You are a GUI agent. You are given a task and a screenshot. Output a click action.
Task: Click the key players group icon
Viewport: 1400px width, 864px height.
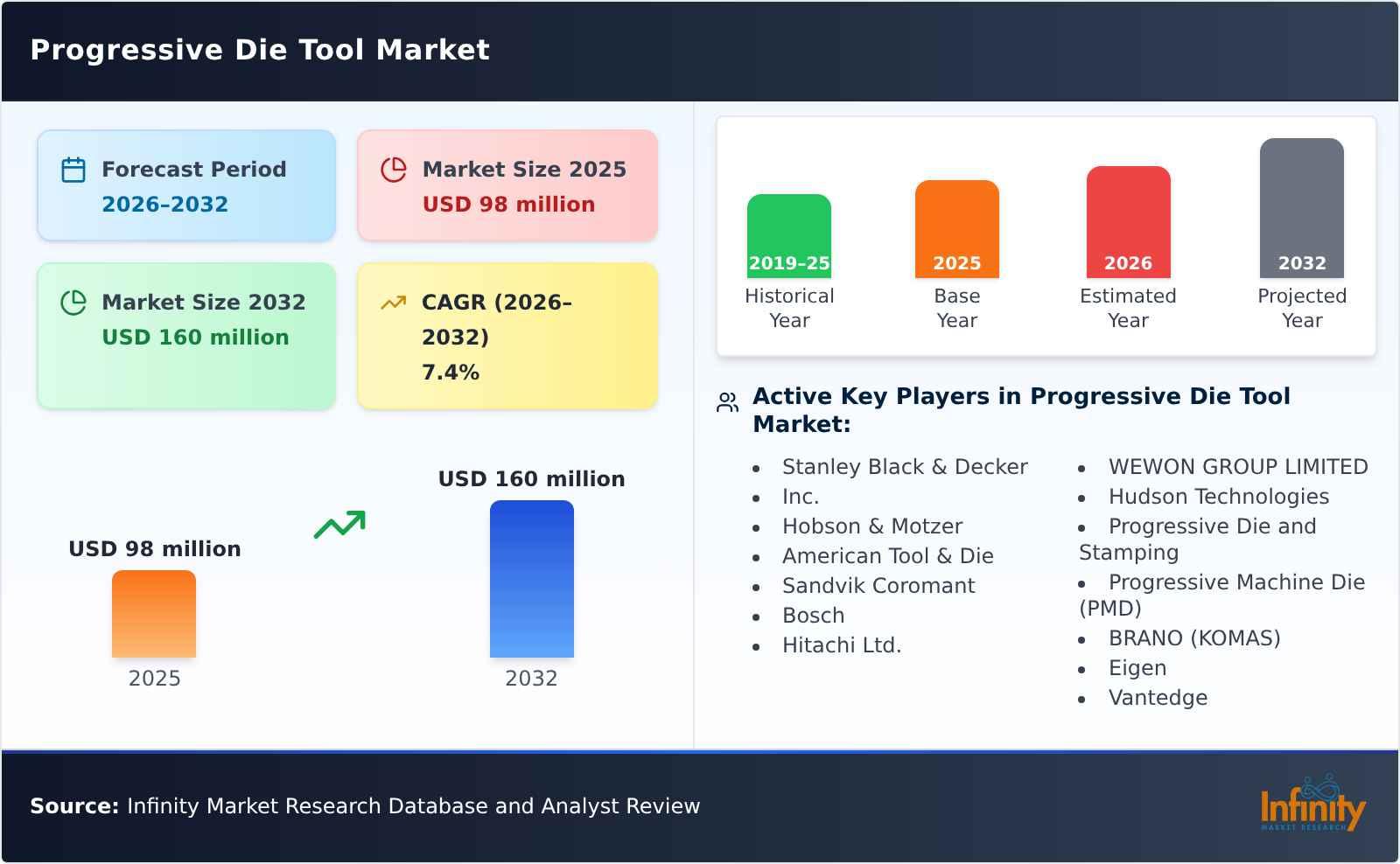pyautogui.click(x=725, y=401)
